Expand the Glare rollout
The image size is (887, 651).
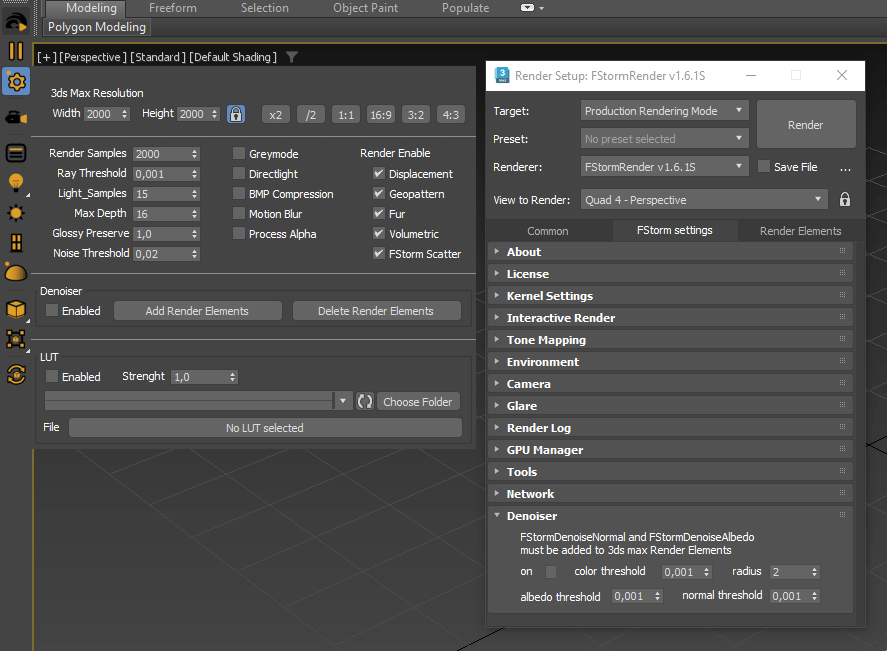click(x=670, y=406)
